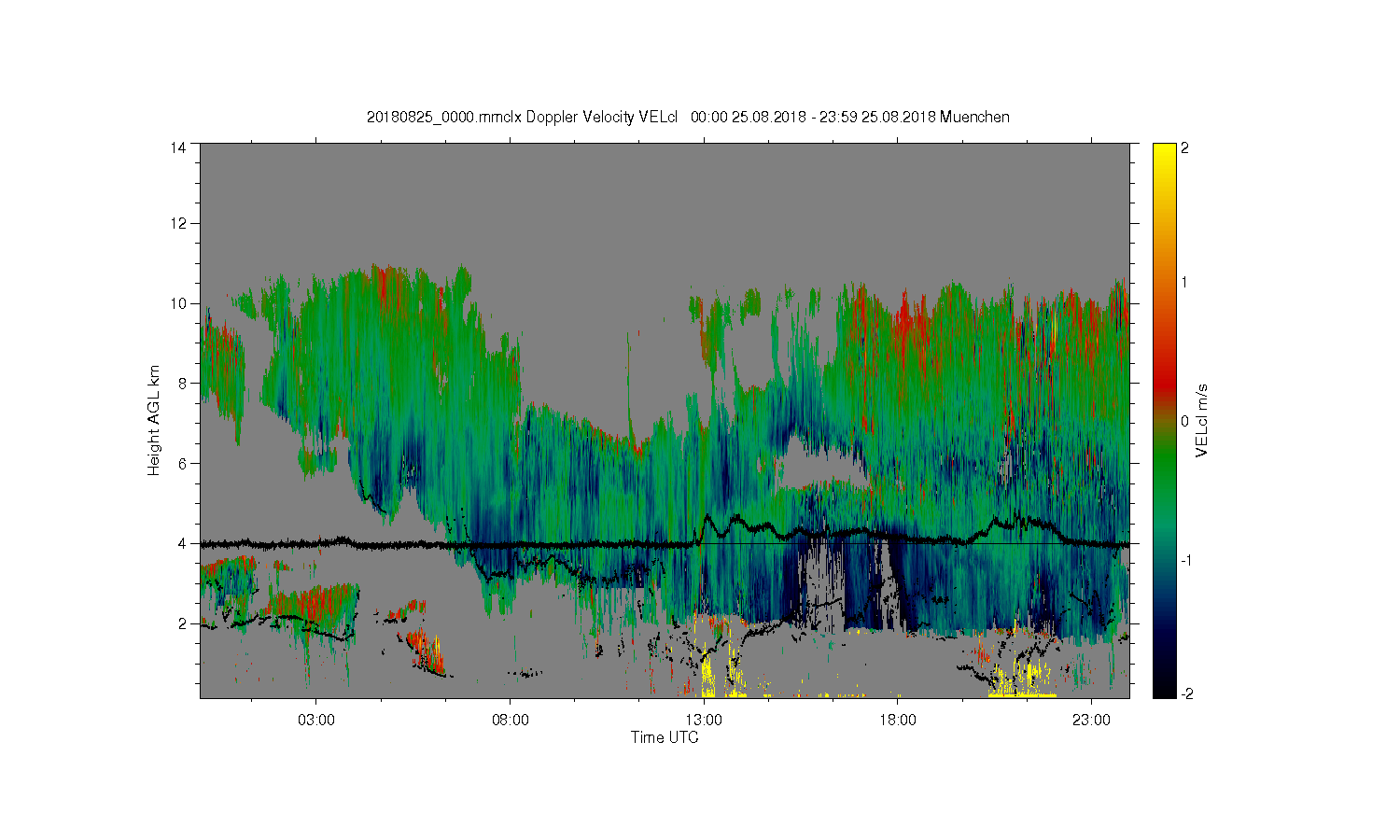Click the 14 height tick label
This screenshot has width=1400, height=840.
click(x=178, y=147)
